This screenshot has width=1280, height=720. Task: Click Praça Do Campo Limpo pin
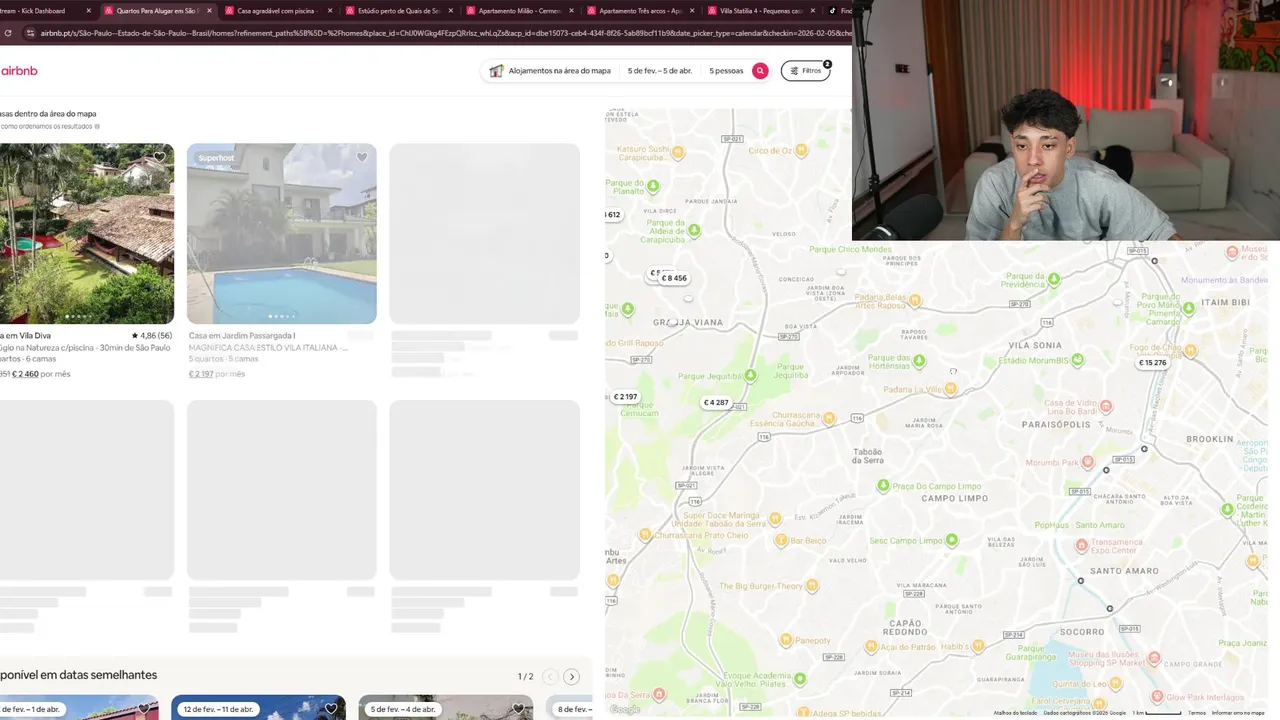tap(883, 486)
